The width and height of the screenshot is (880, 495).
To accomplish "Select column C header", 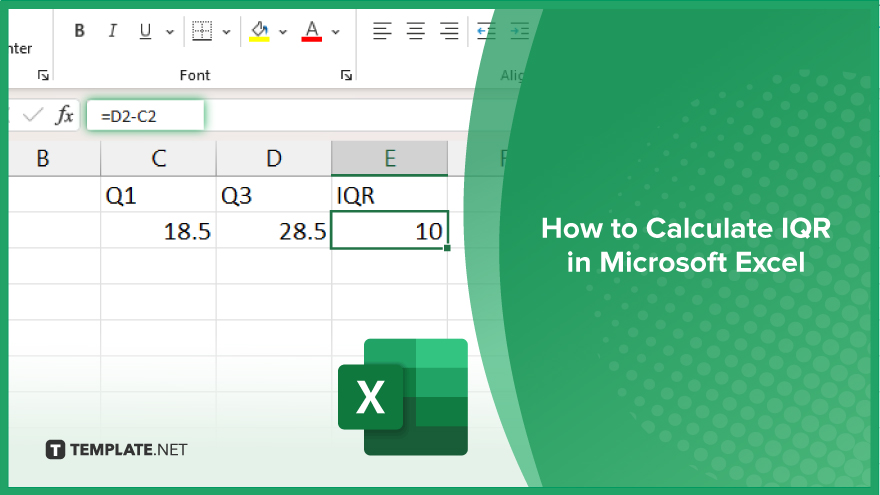I will 159,158.
